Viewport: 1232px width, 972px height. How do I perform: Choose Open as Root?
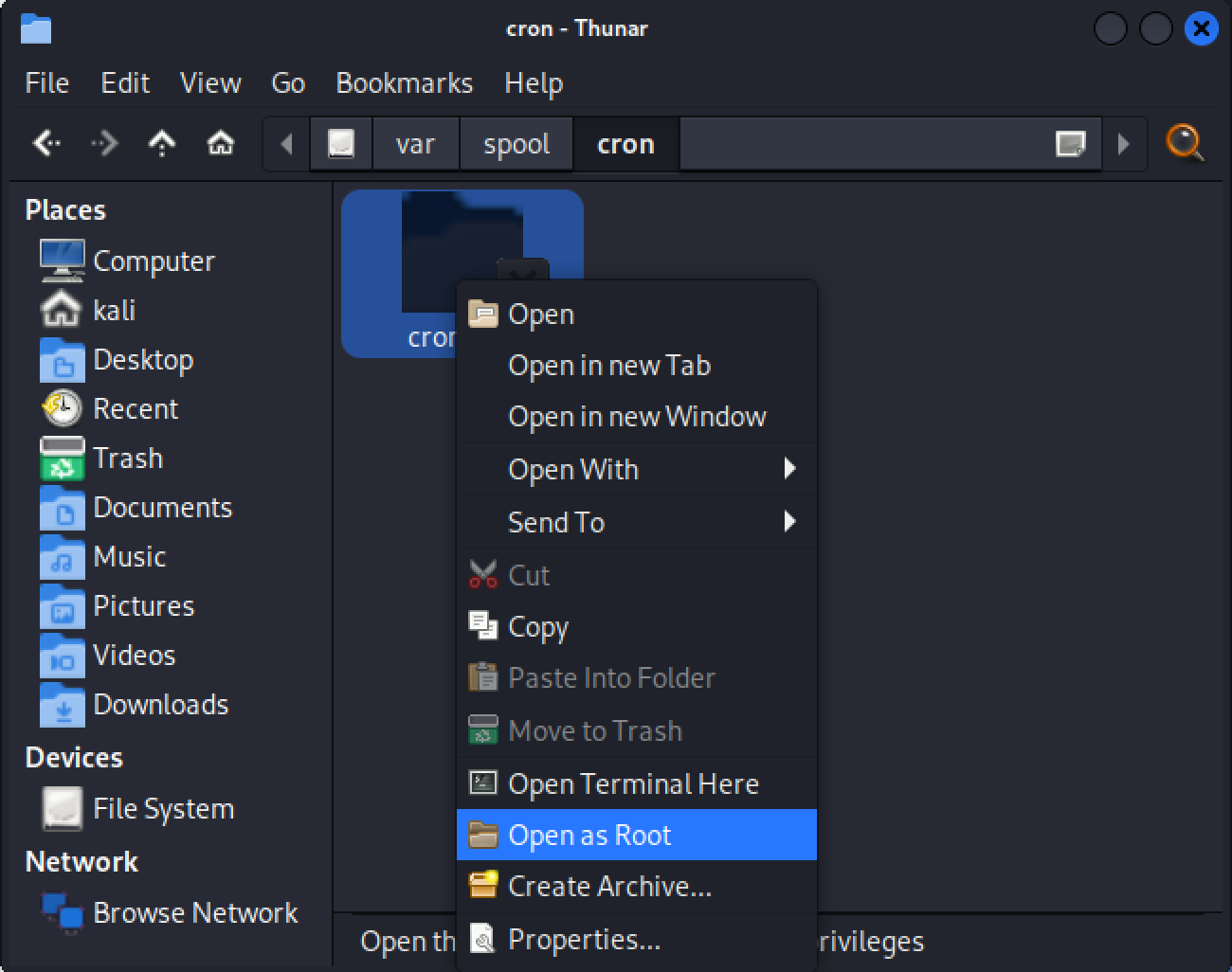637,835
